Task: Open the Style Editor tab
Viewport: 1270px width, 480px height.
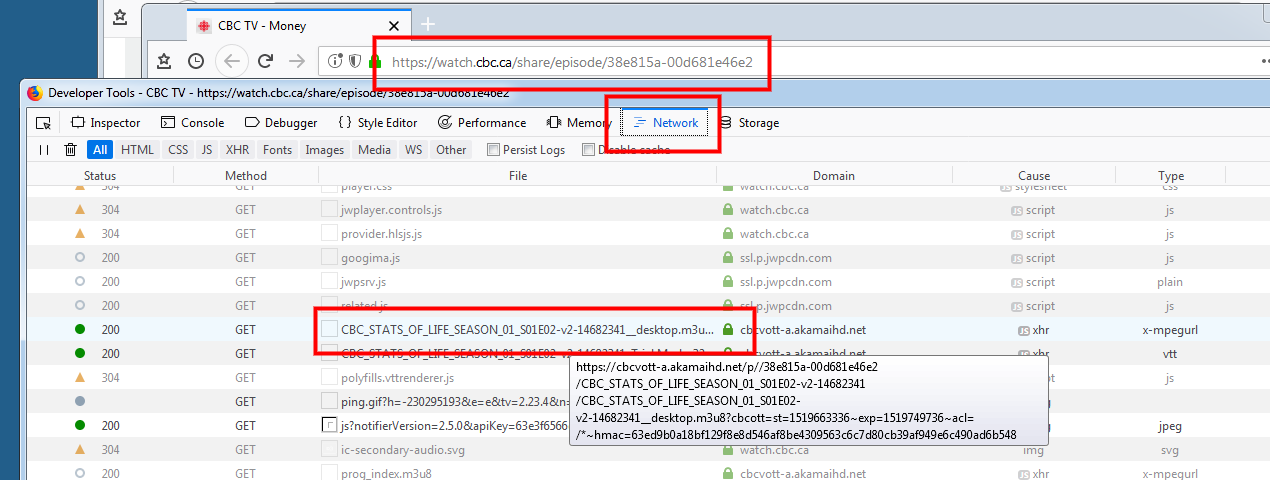Action: (x=377, y=123)
